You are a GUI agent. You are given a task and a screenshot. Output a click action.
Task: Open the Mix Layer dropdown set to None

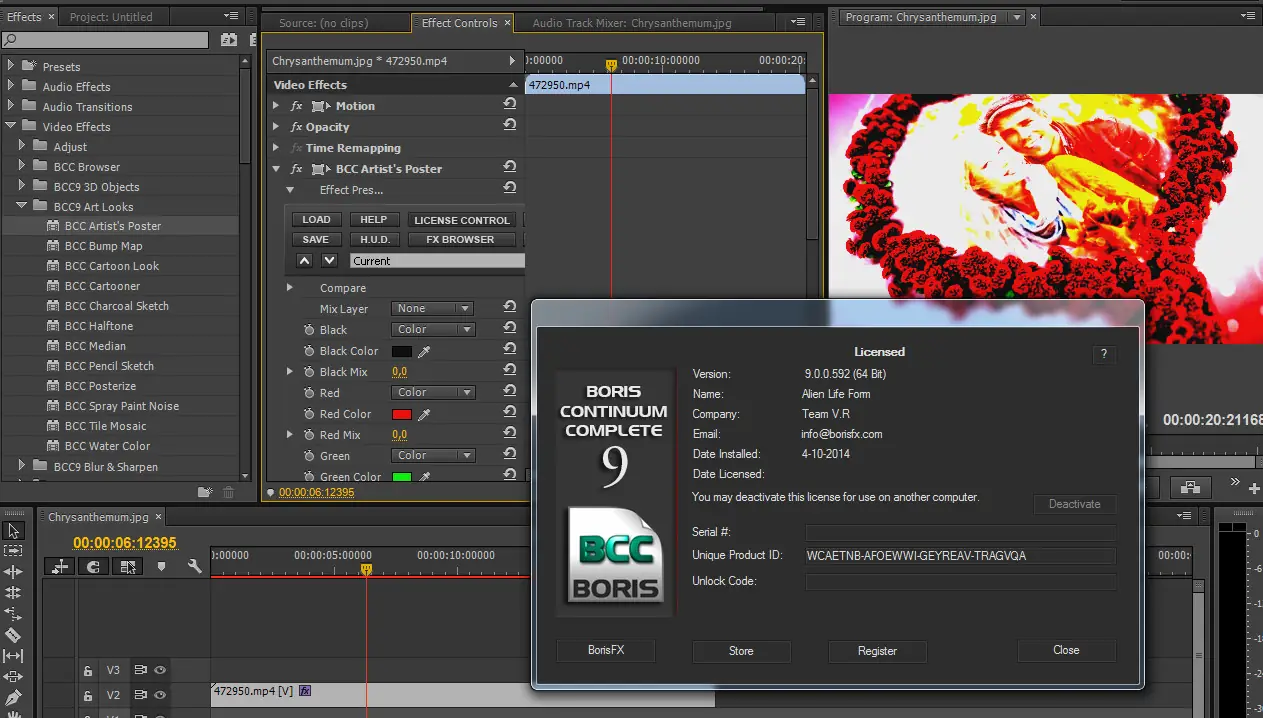tap(432, 309)
